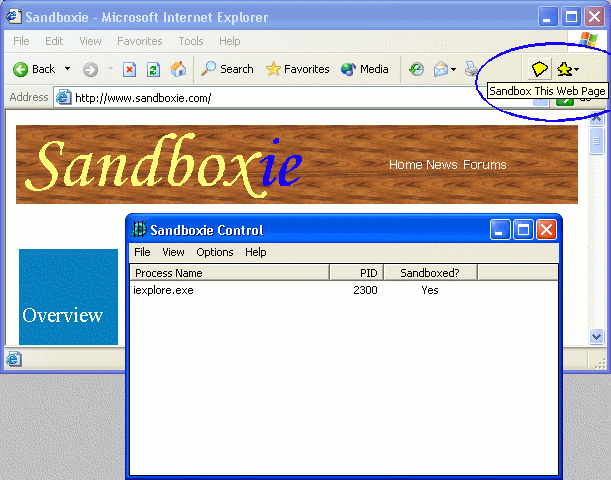Open the Internet Explorer File menu

click(21, 41)
